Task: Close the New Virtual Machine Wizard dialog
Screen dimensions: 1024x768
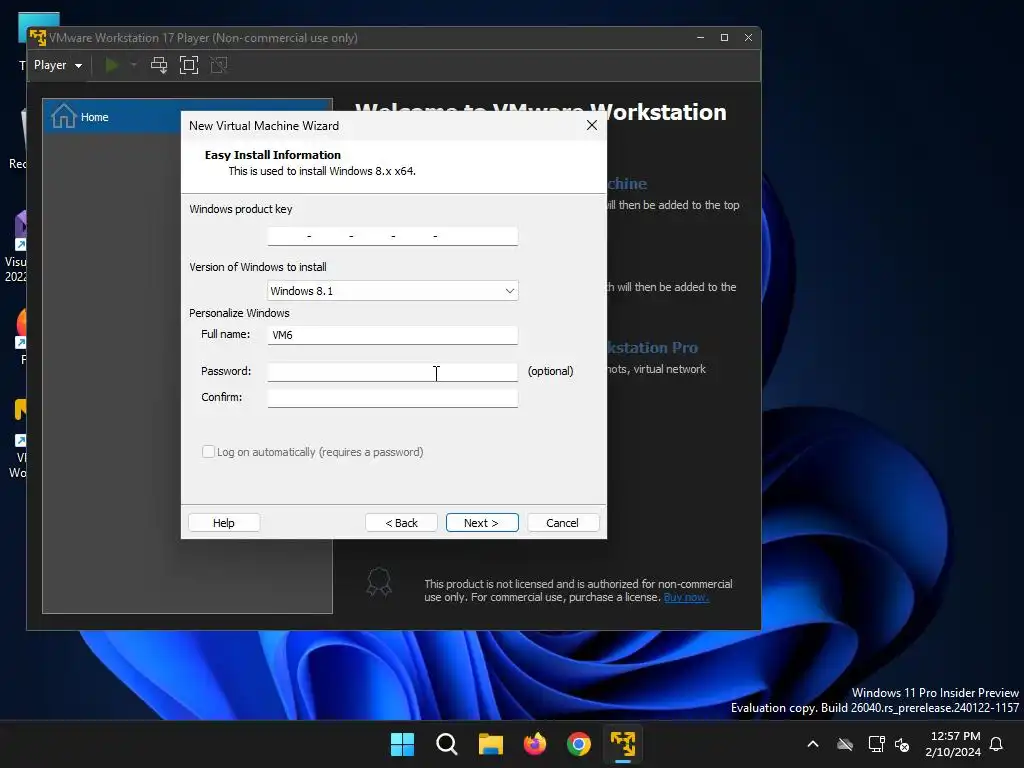Action: click(x=592, y=125)
